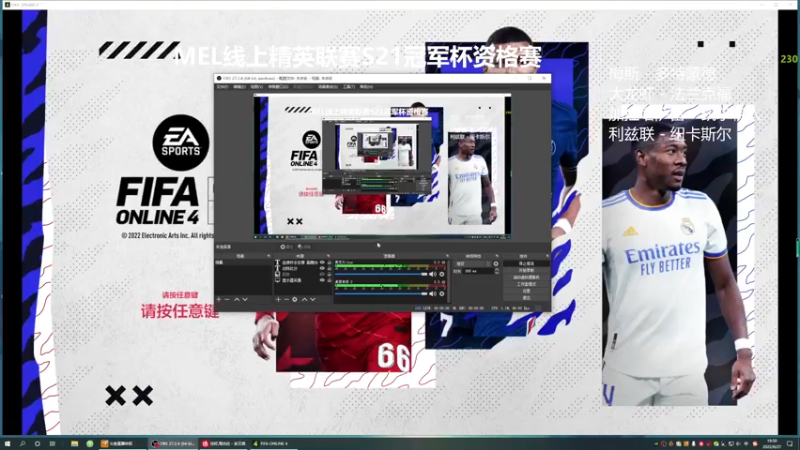Click the transition duration input field
This screenshot has height=450, width=800.
(479, 271)
